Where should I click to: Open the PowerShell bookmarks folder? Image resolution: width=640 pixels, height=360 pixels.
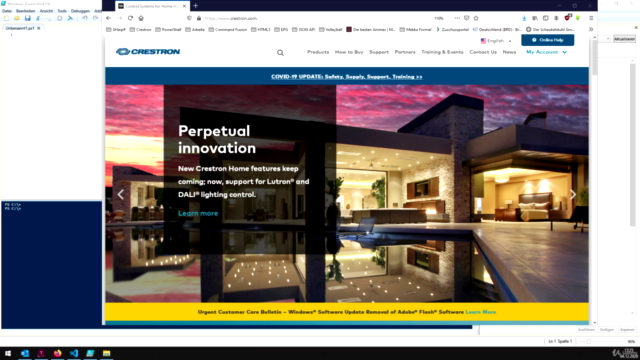click(168, 29)
